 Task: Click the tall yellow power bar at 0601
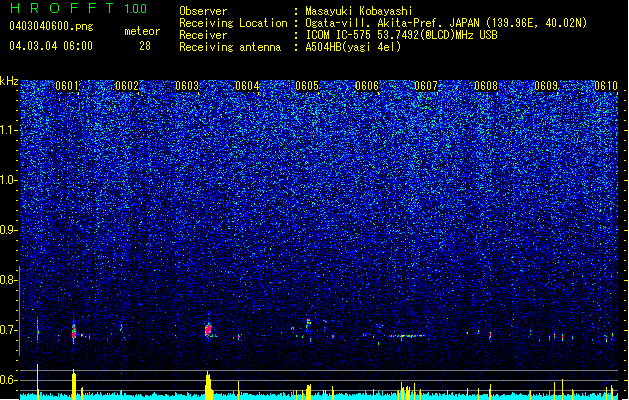(x=74, y=384)
